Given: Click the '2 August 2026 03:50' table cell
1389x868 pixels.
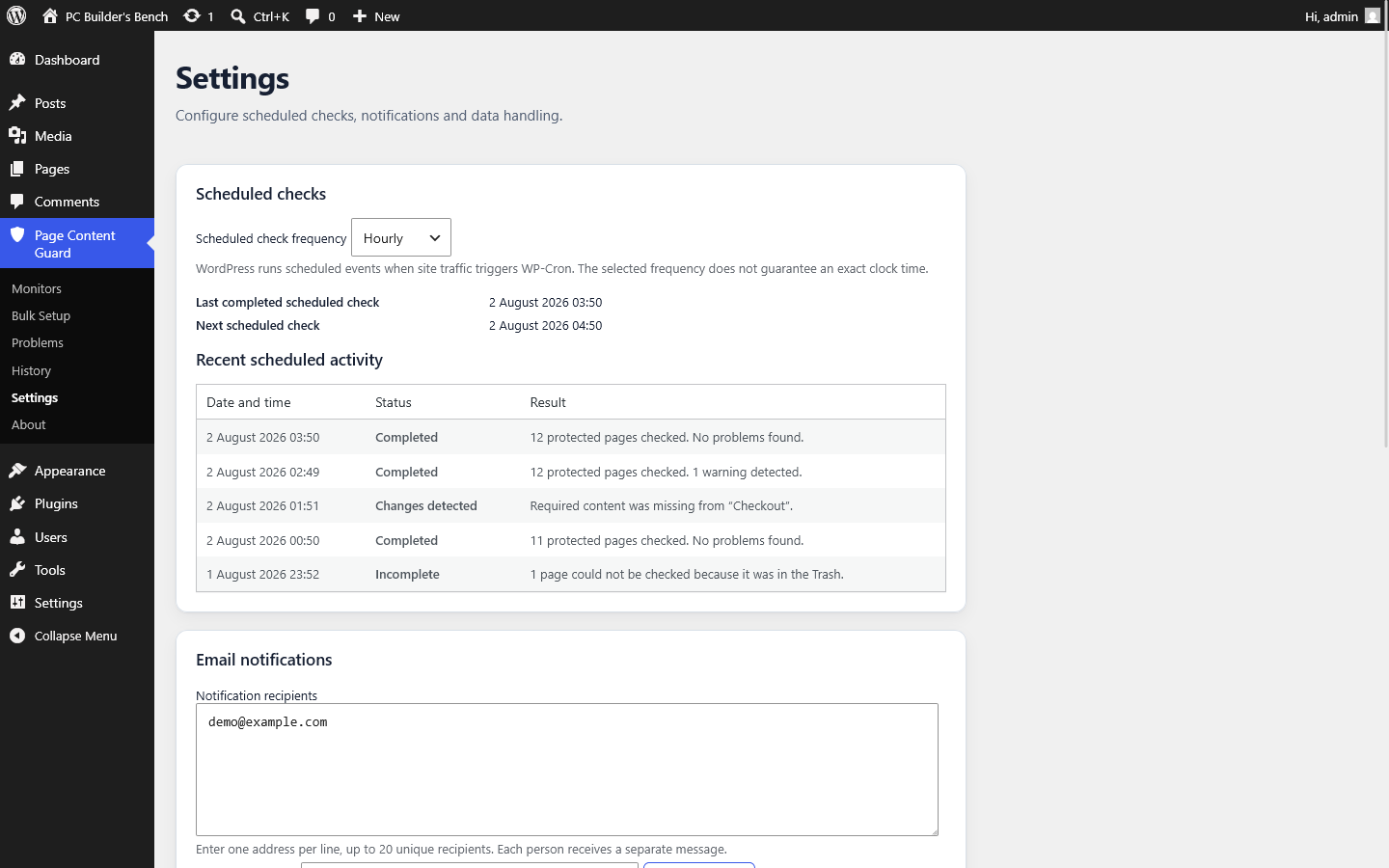Looking at the screenshot, I should tap(263, 437).
